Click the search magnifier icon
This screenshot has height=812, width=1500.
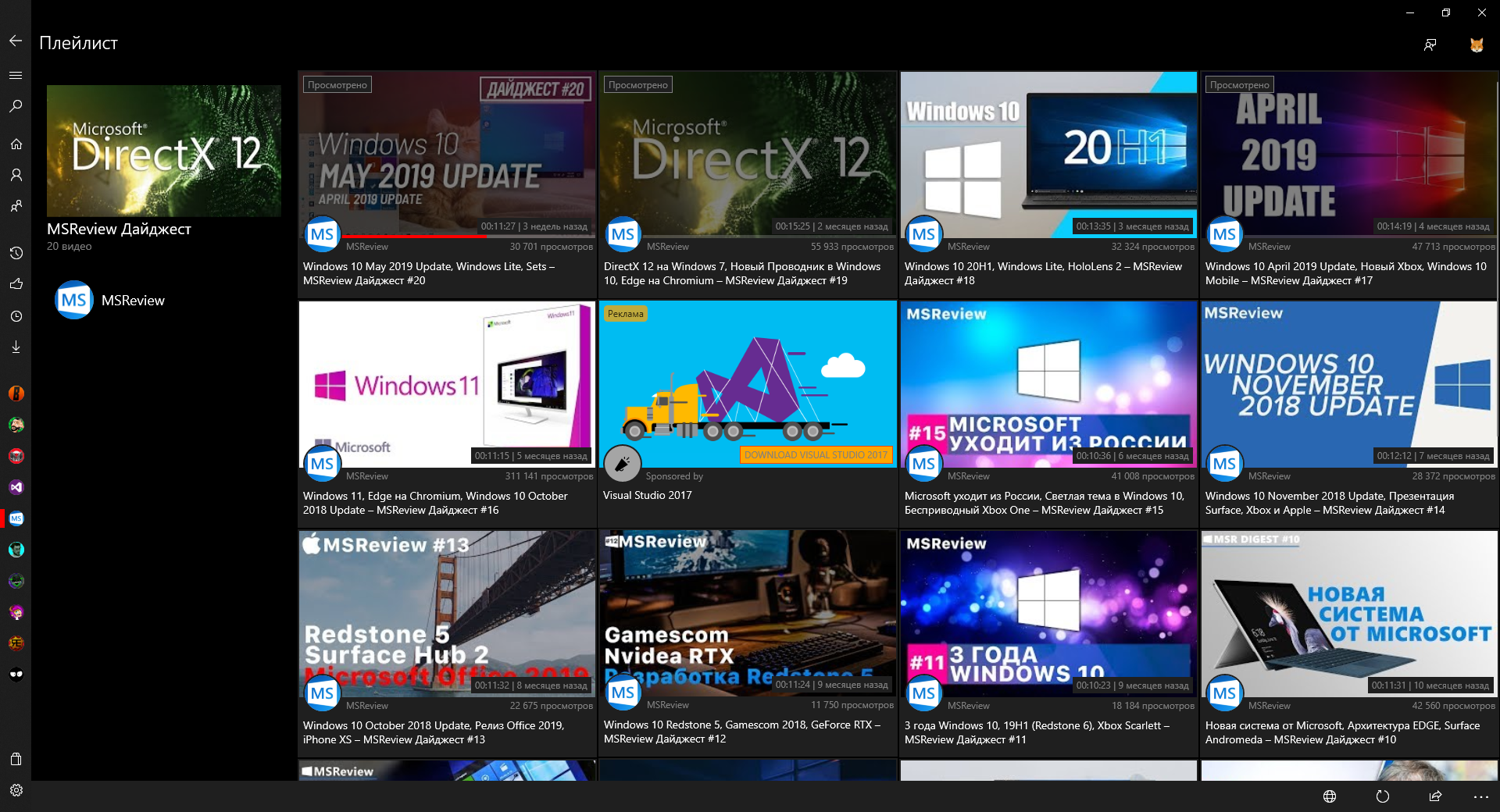[x=16, y=106]
